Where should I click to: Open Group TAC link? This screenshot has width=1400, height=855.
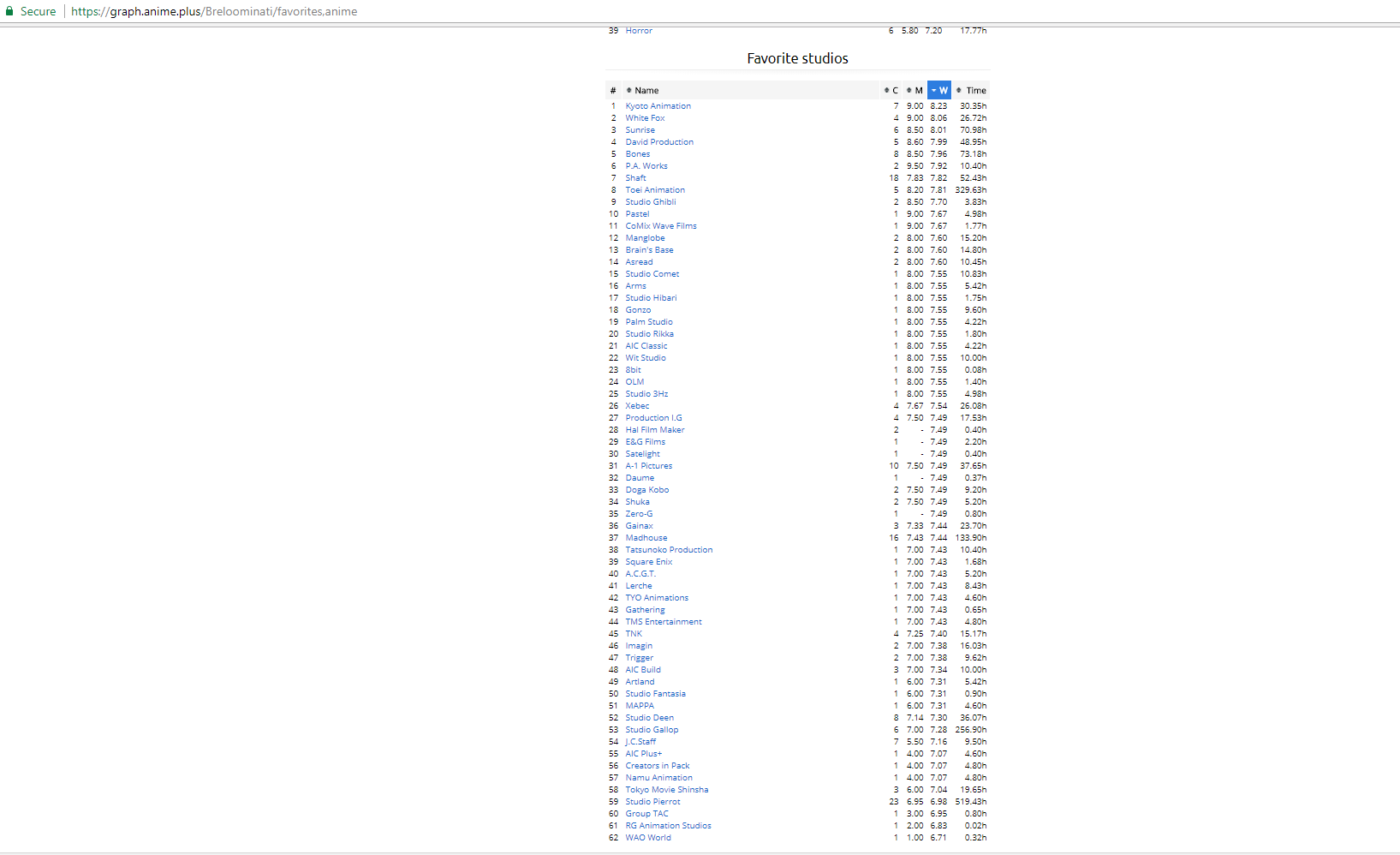point(647,814)
